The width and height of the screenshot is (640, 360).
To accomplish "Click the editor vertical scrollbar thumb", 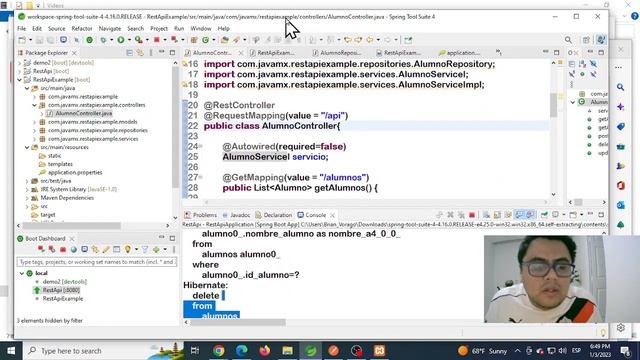I will click(553, 105).
